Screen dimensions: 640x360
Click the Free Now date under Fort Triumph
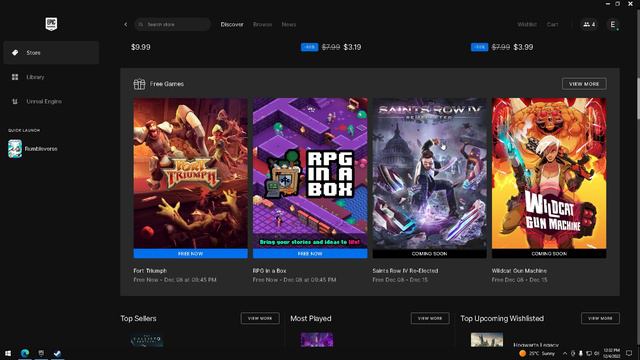tap(175, 280)
